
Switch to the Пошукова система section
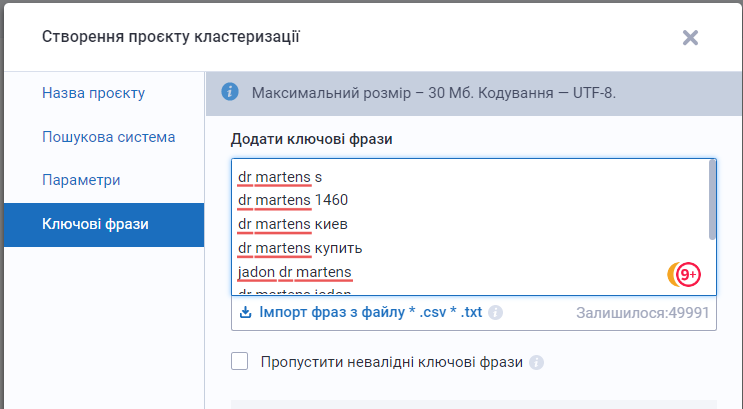(x=109, y=137)
